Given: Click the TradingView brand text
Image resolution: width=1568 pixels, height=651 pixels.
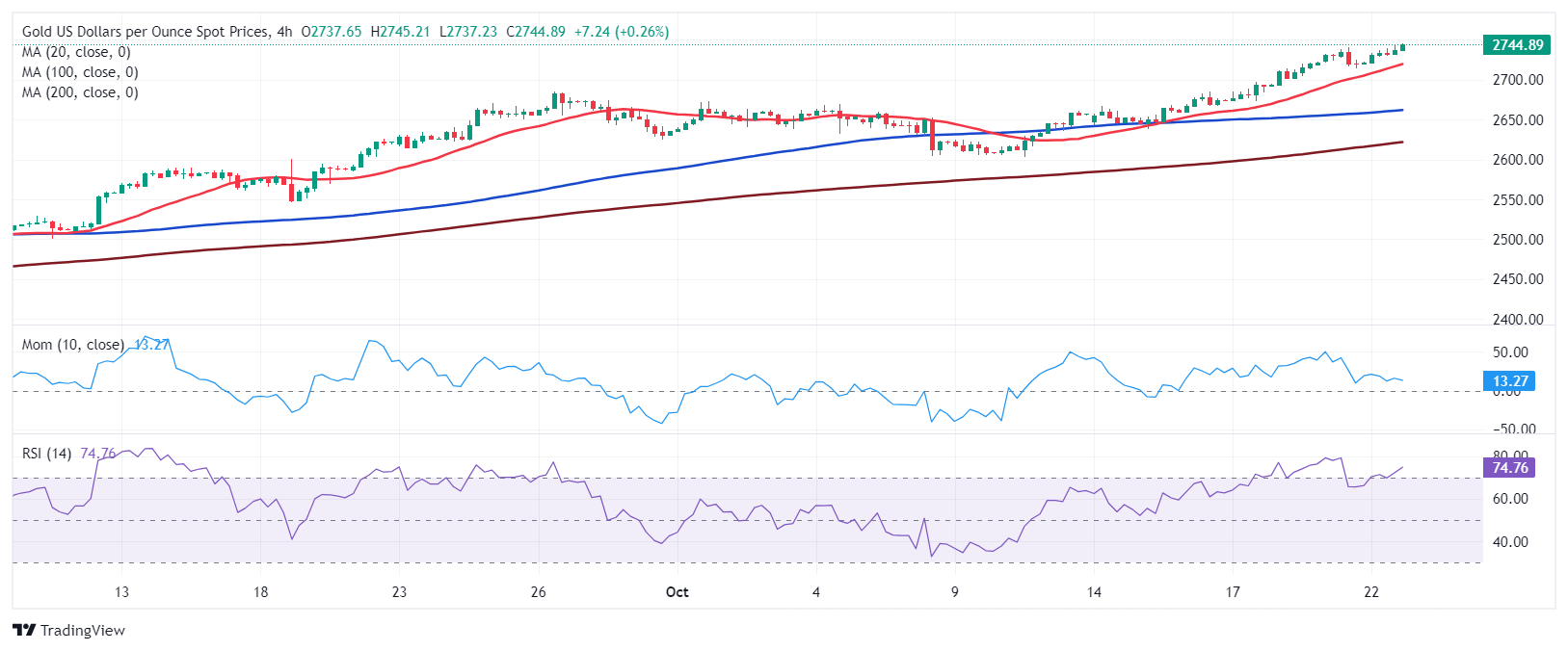Looking at the screenshot, I should tap(83, 631).
